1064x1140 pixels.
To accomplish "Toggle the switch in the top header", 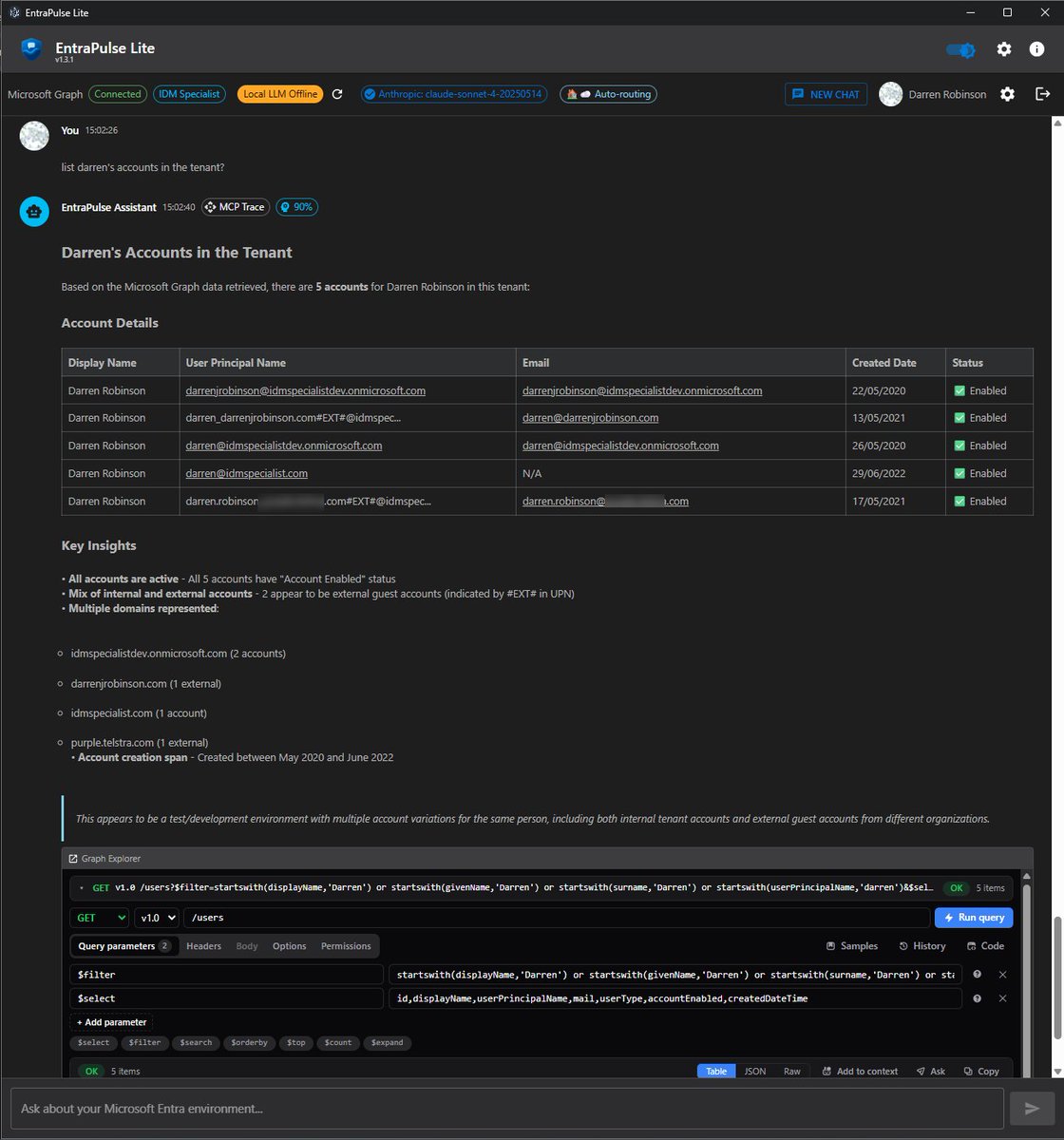I will (960, 49).
